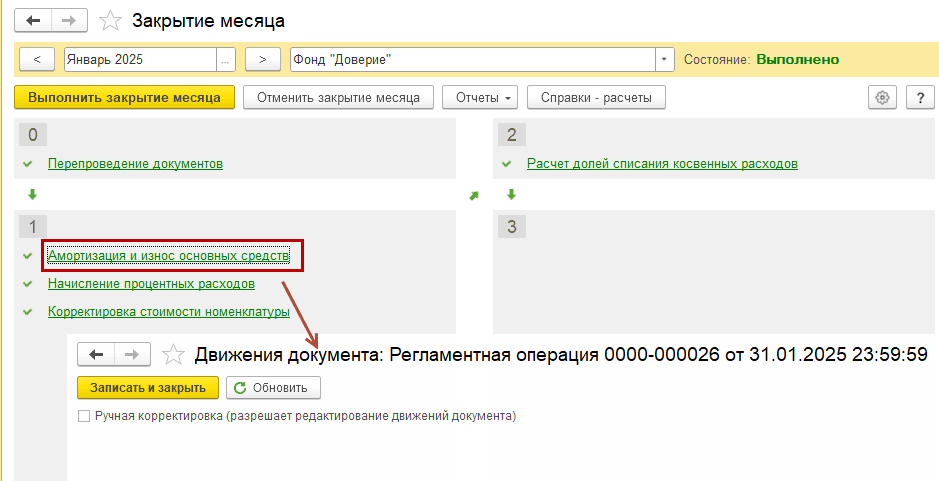Viewport: 939px width, 481px height.
Task: Switch to previous month with < button
Action: [37, 59]
